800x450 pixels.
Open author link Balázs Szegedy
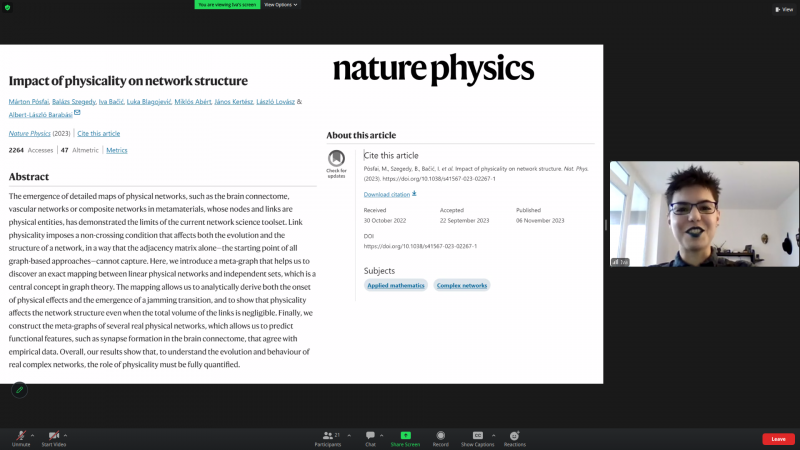(73, 102)
